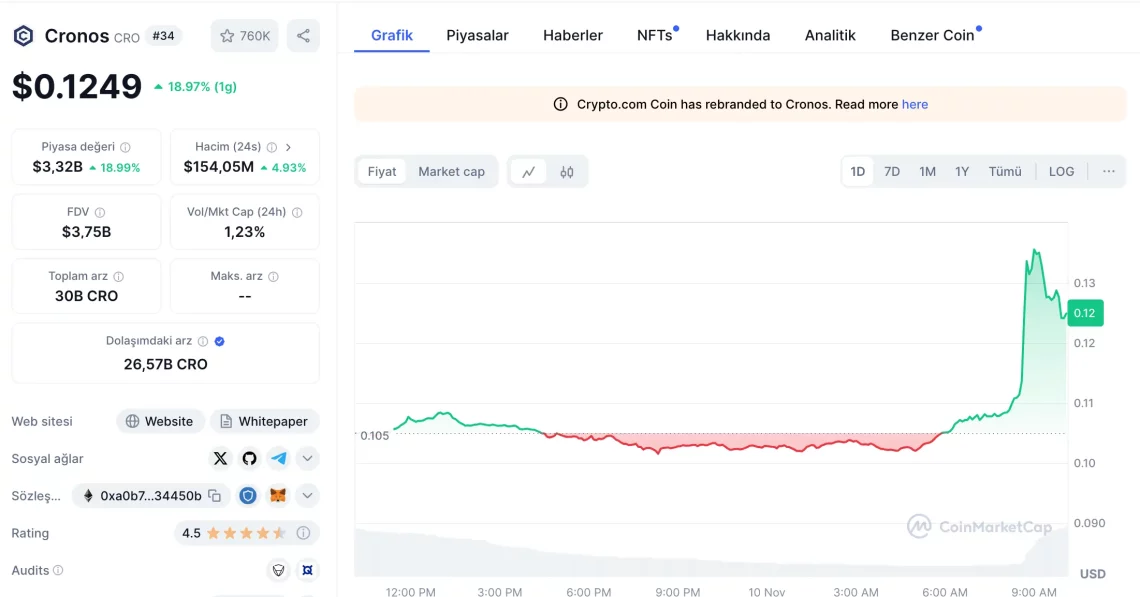The image size is (1140, 597).
Task: Open Hacim (24s) details arrow
Action: (x=288, y=147)
